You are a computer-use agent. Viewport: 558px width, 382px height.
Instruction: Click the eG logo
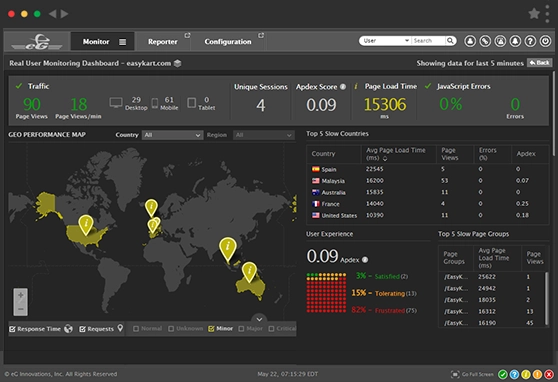[37, 42]
